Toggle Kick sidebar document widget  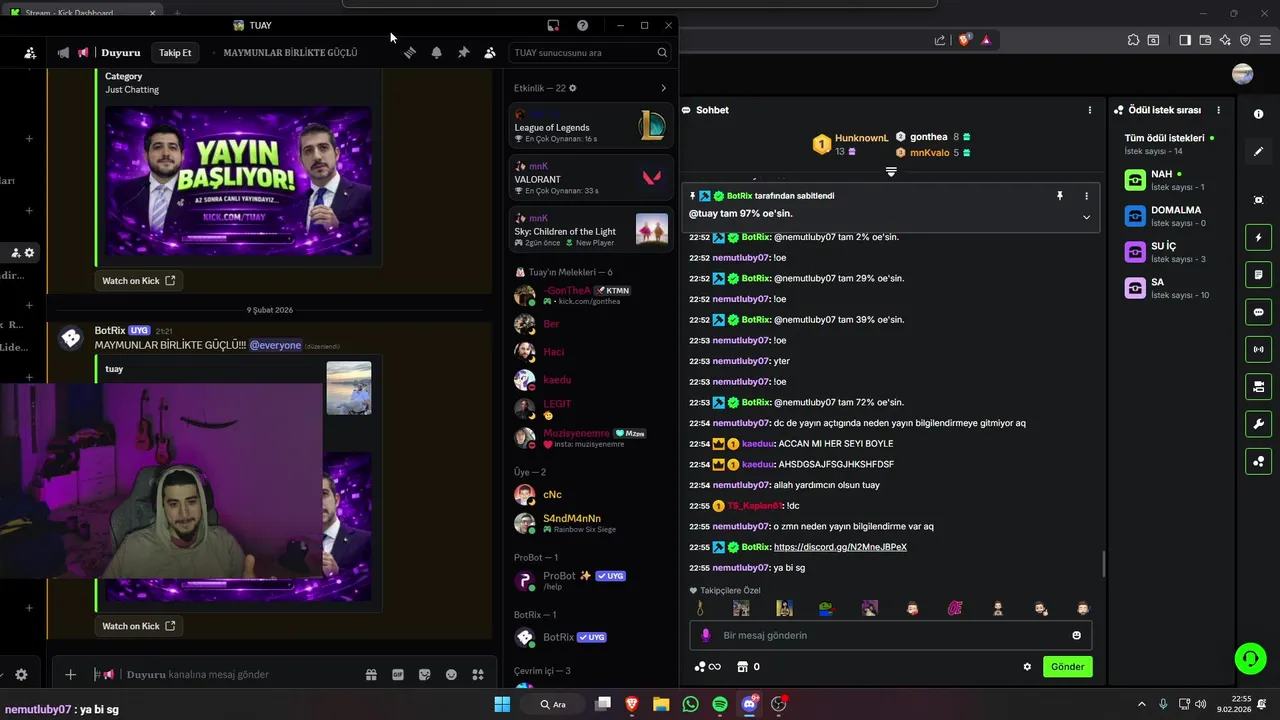(x=1258, y=275)
